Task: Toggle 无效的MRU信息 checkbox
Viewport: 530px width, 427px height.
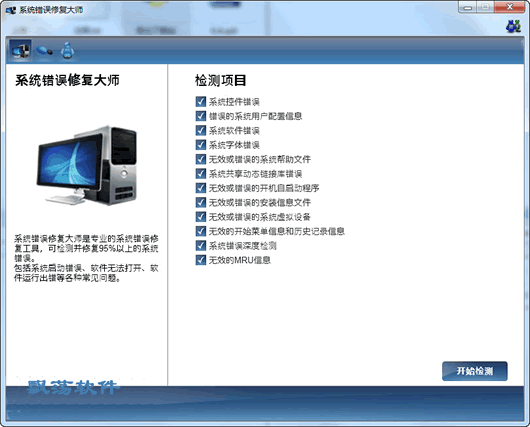Action: [x=201, y=260]
